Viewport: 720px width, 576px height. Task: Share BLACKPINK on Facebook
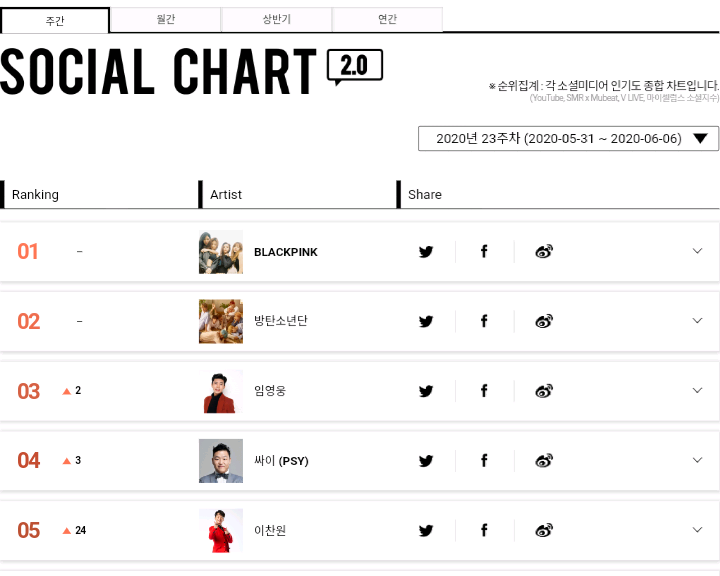click(x=484, y=252)
